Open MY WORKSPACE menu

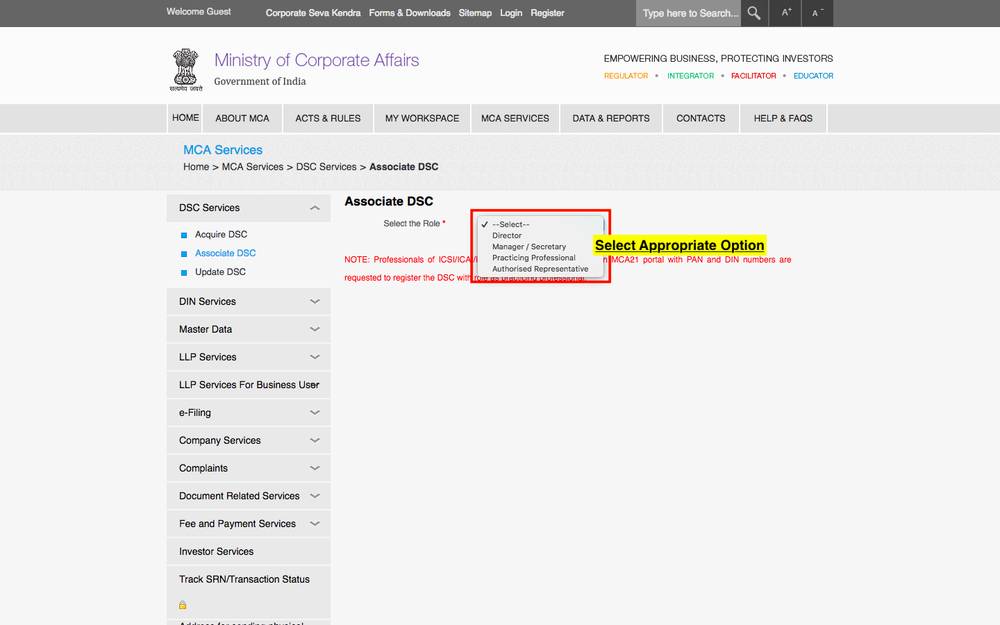click(422, 119)
